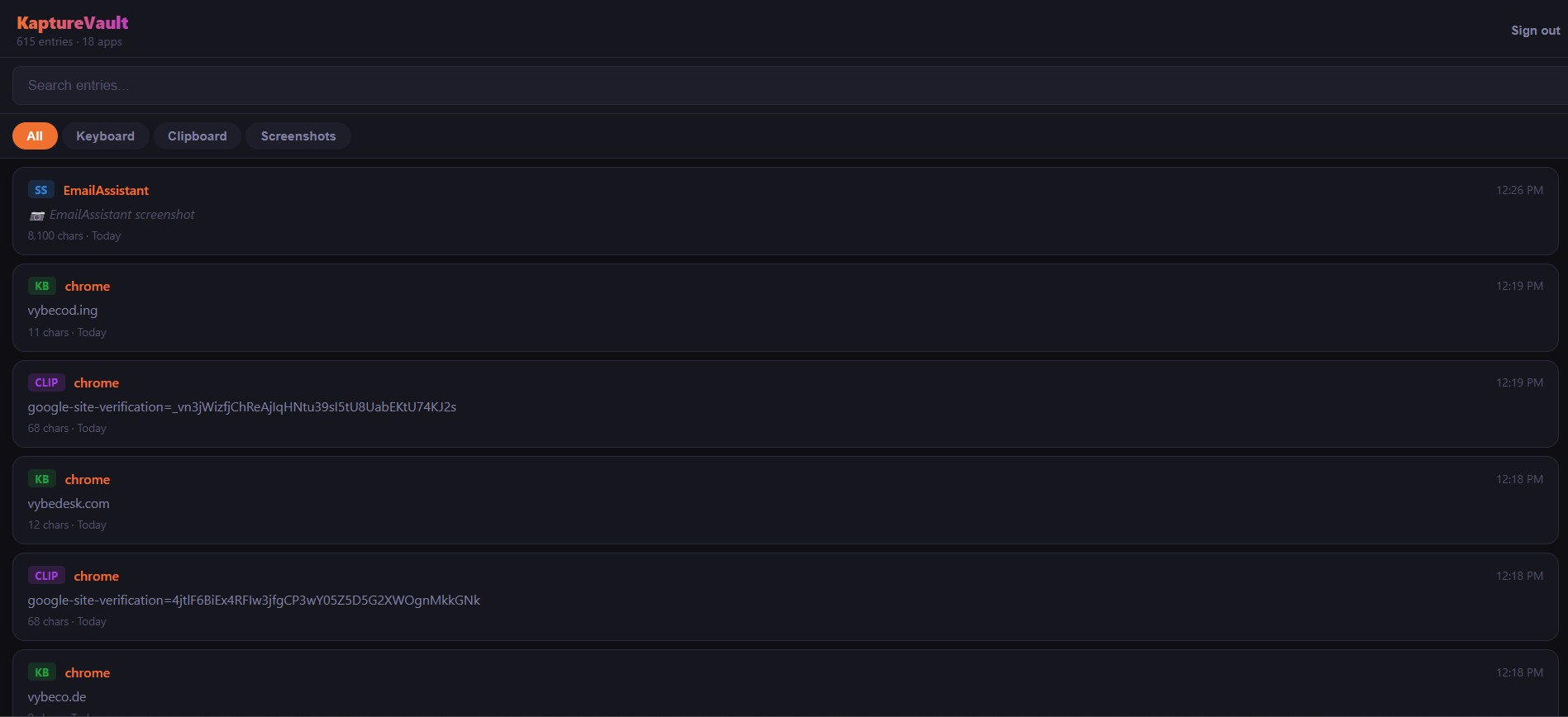Screen dimensions: 1568x717
Task: Click the SS badge on EmailAssistant entry
Action: click(41, 190)
